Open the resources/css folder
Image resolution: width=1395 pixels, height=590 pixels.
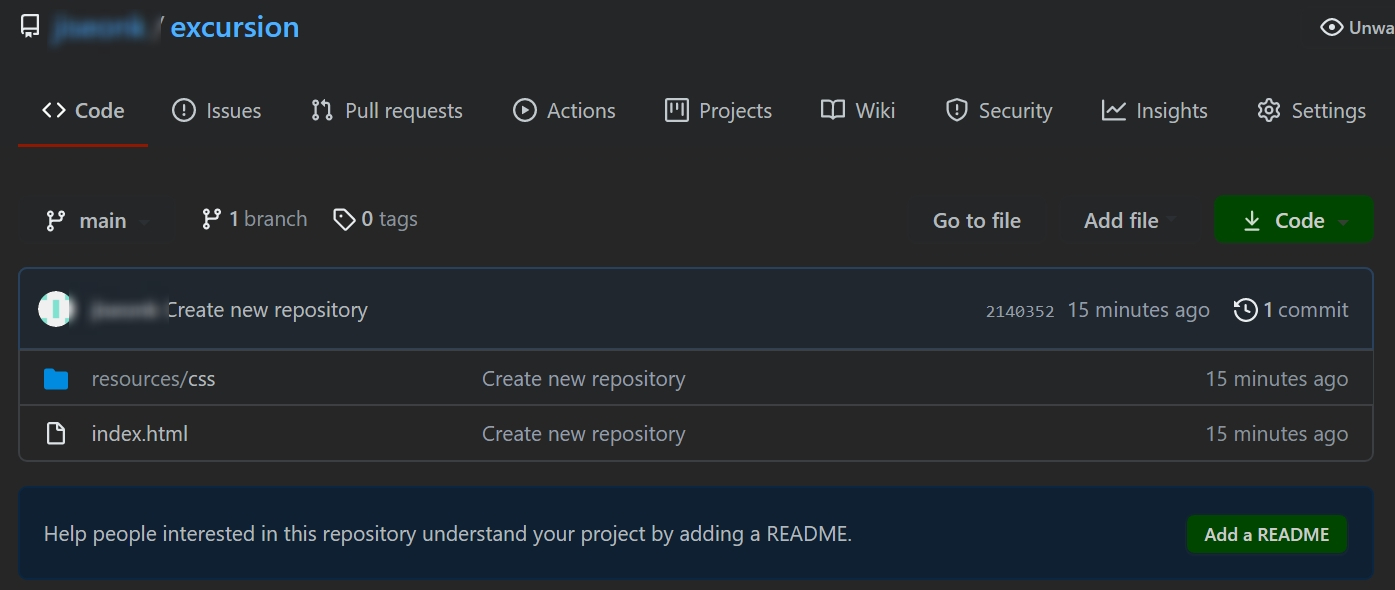click(x=153, y=379)
